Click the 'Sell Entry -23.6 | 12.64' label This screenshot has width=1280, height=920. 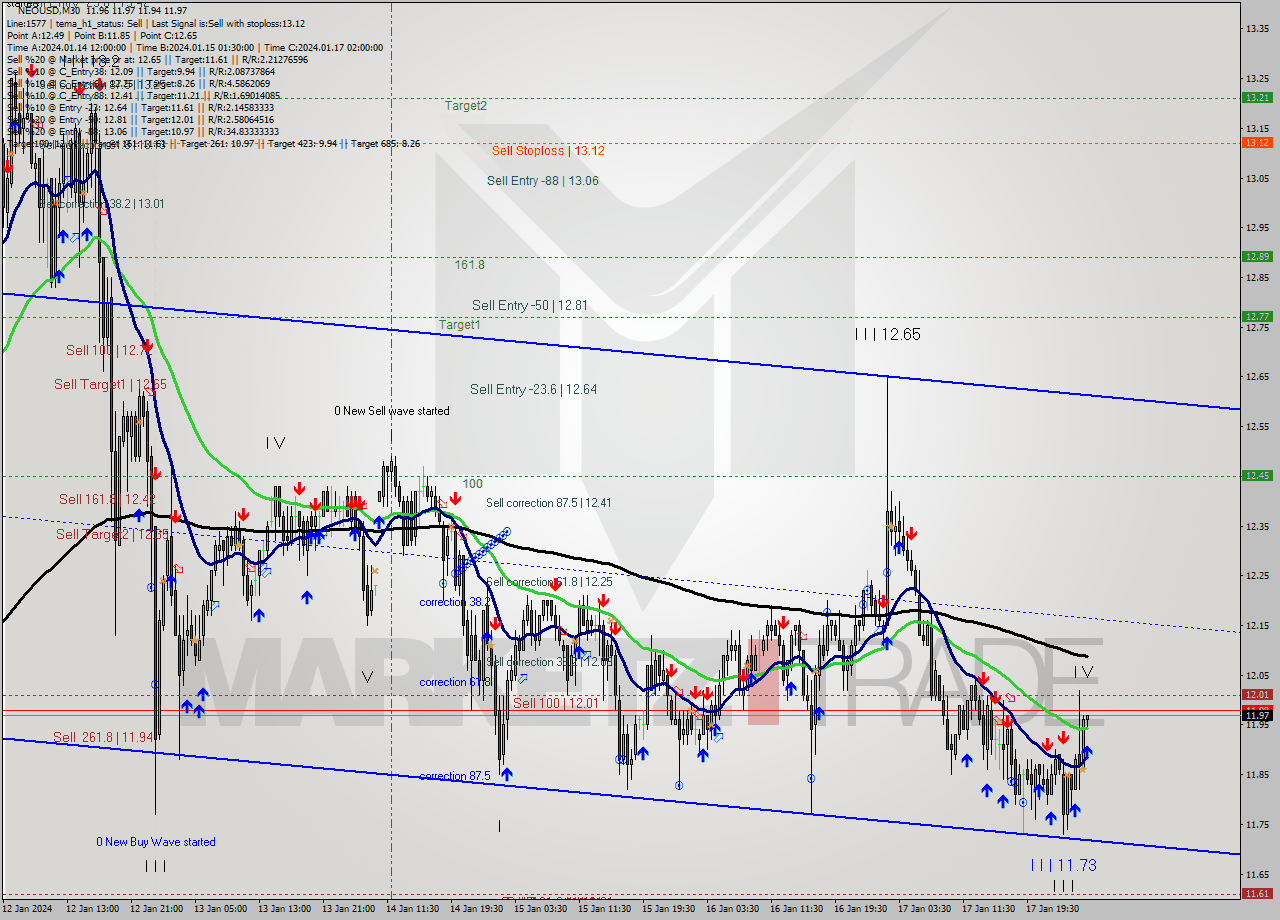[x=533, y=389]
